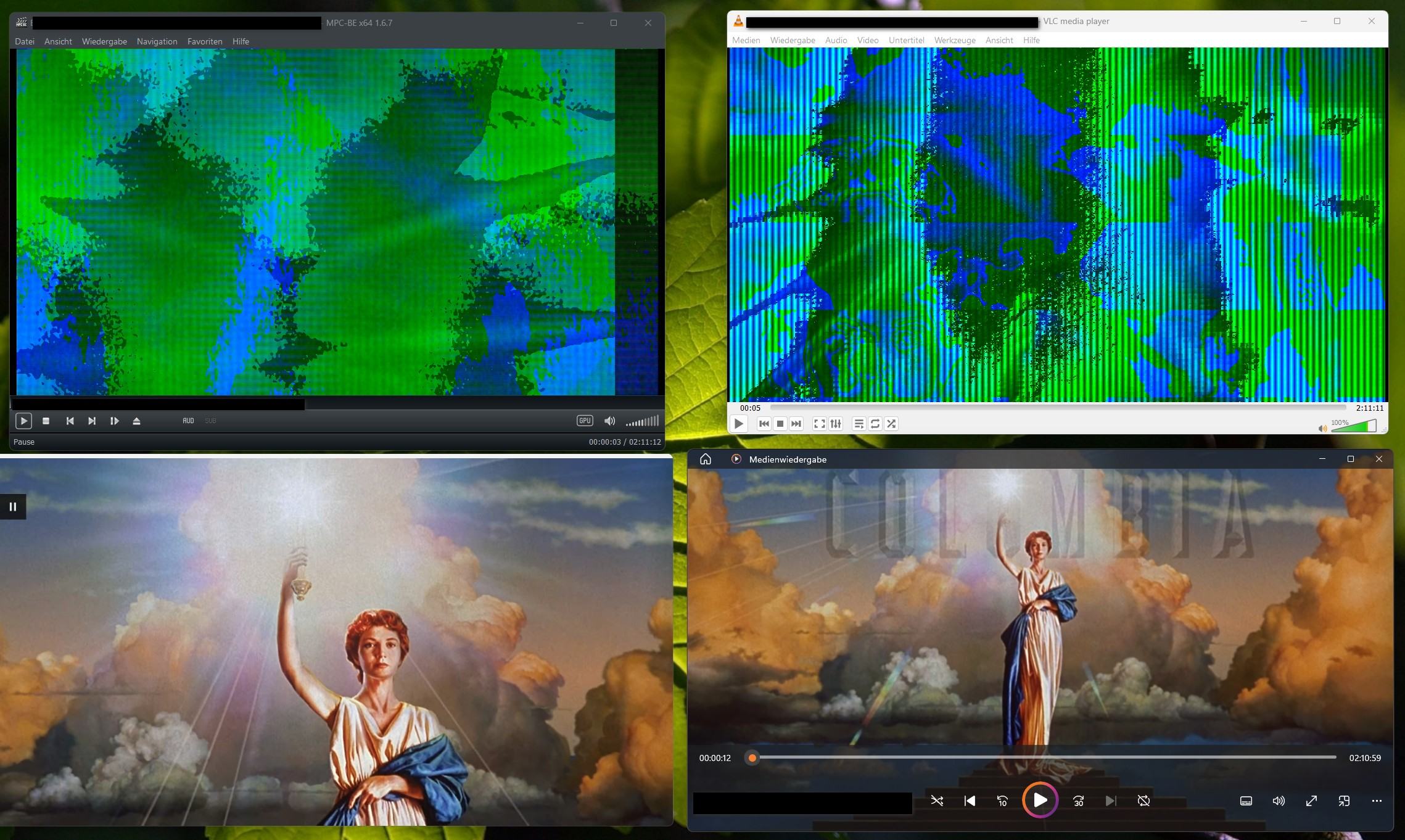Click the Medienwiedergabe app icon
Image resolution: width=1405 pixels, height=840 pixels.
pyautogui.click(x=736, y=459)
